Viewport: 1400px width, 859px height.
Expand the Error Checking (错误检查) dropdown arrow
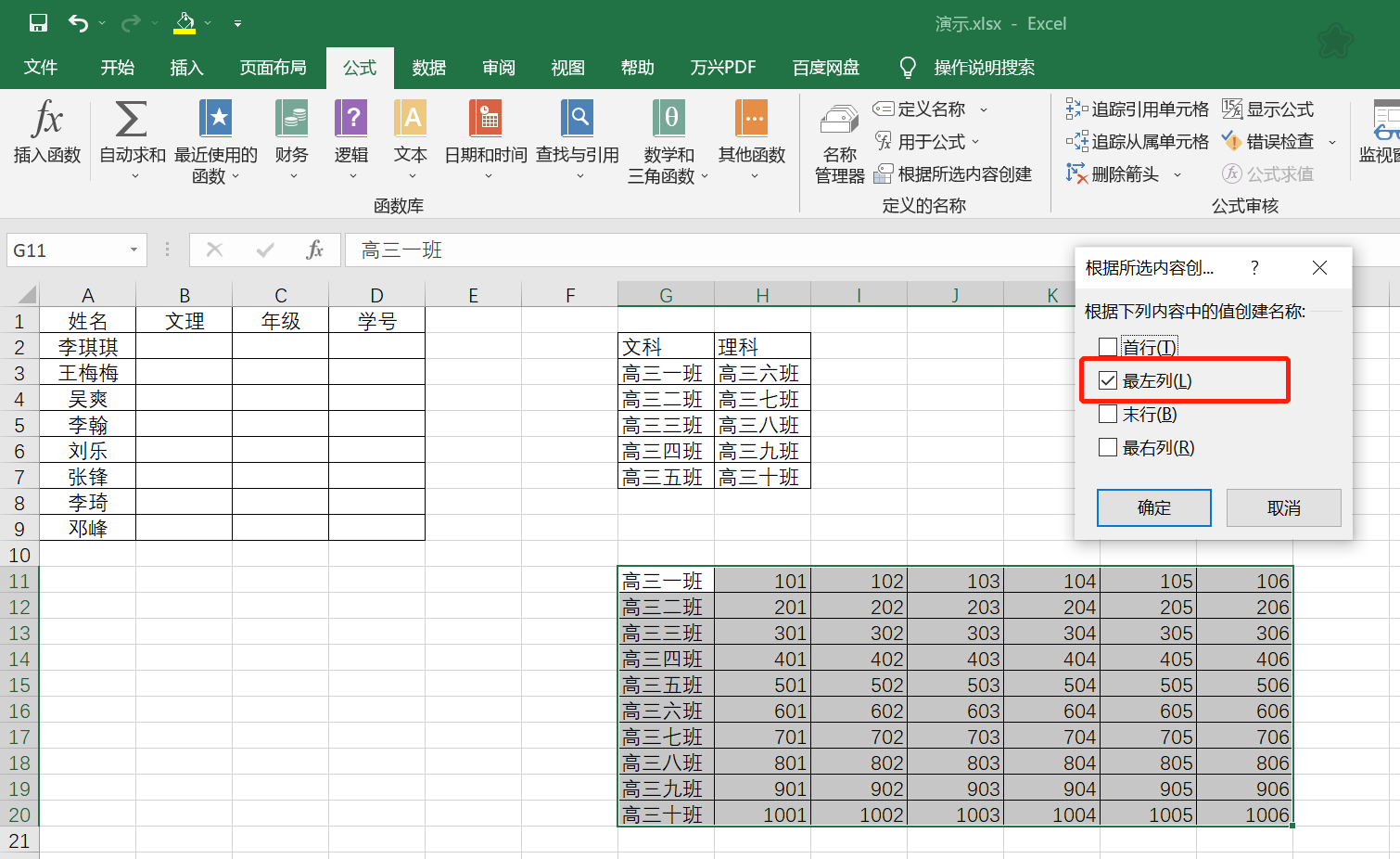(x=1332, y=142)
